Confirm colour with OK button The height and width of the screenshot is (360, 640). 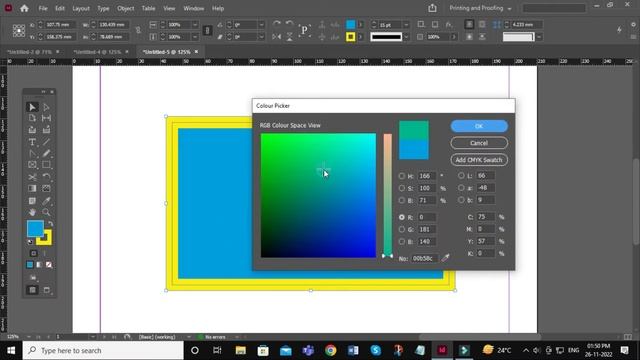pyautogui.click(x=479, y=126)
